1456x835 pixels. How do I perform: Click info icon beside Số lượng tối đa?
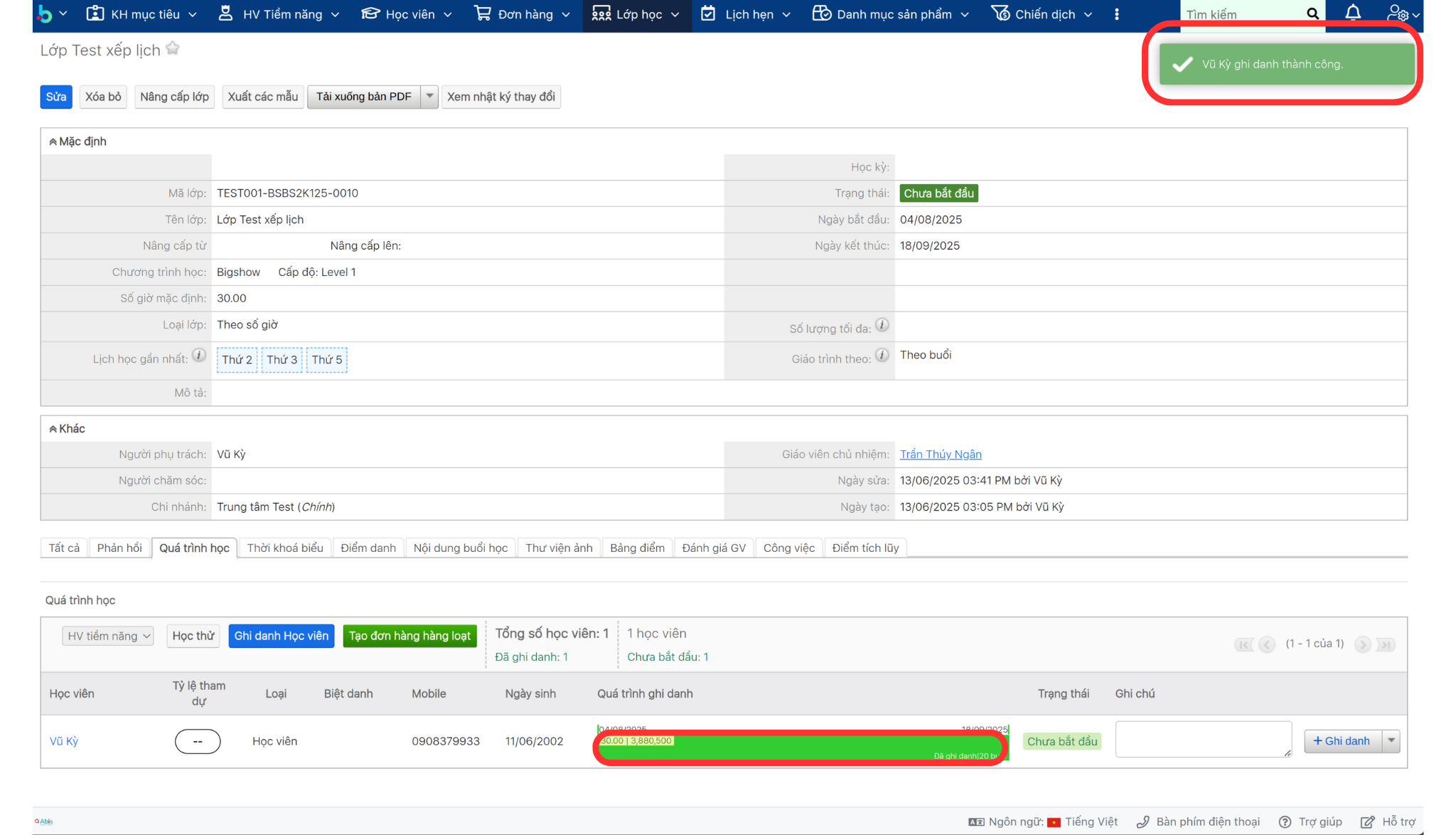(882, 325)
